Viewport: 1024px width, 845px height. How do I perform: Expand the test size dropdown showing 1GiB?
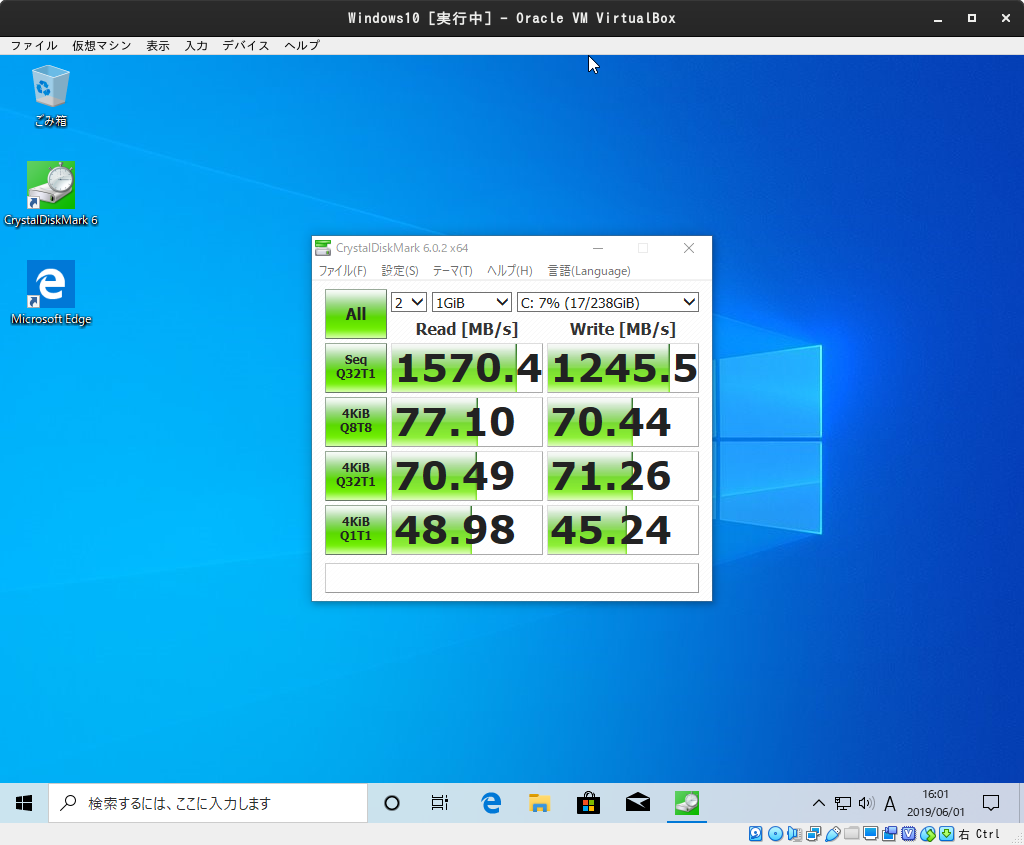coord(472,302)
